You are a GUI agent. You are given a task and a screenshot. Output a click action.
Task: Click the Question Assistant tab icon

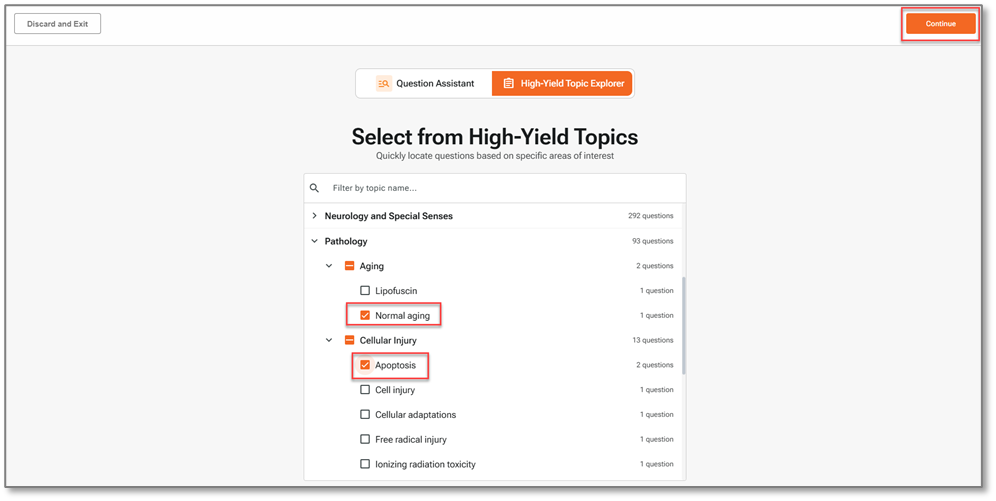384,84
